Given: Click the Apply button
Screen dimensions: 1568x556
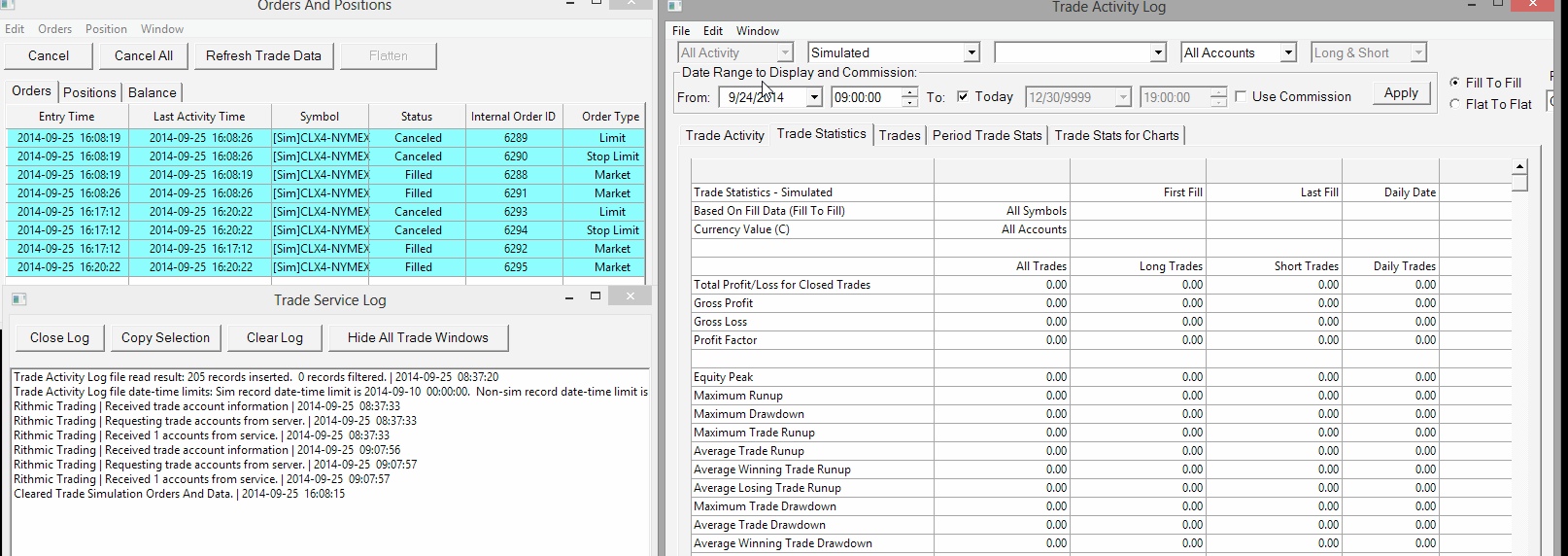Looking at the screenshot, I should (x=1401, y=93).
